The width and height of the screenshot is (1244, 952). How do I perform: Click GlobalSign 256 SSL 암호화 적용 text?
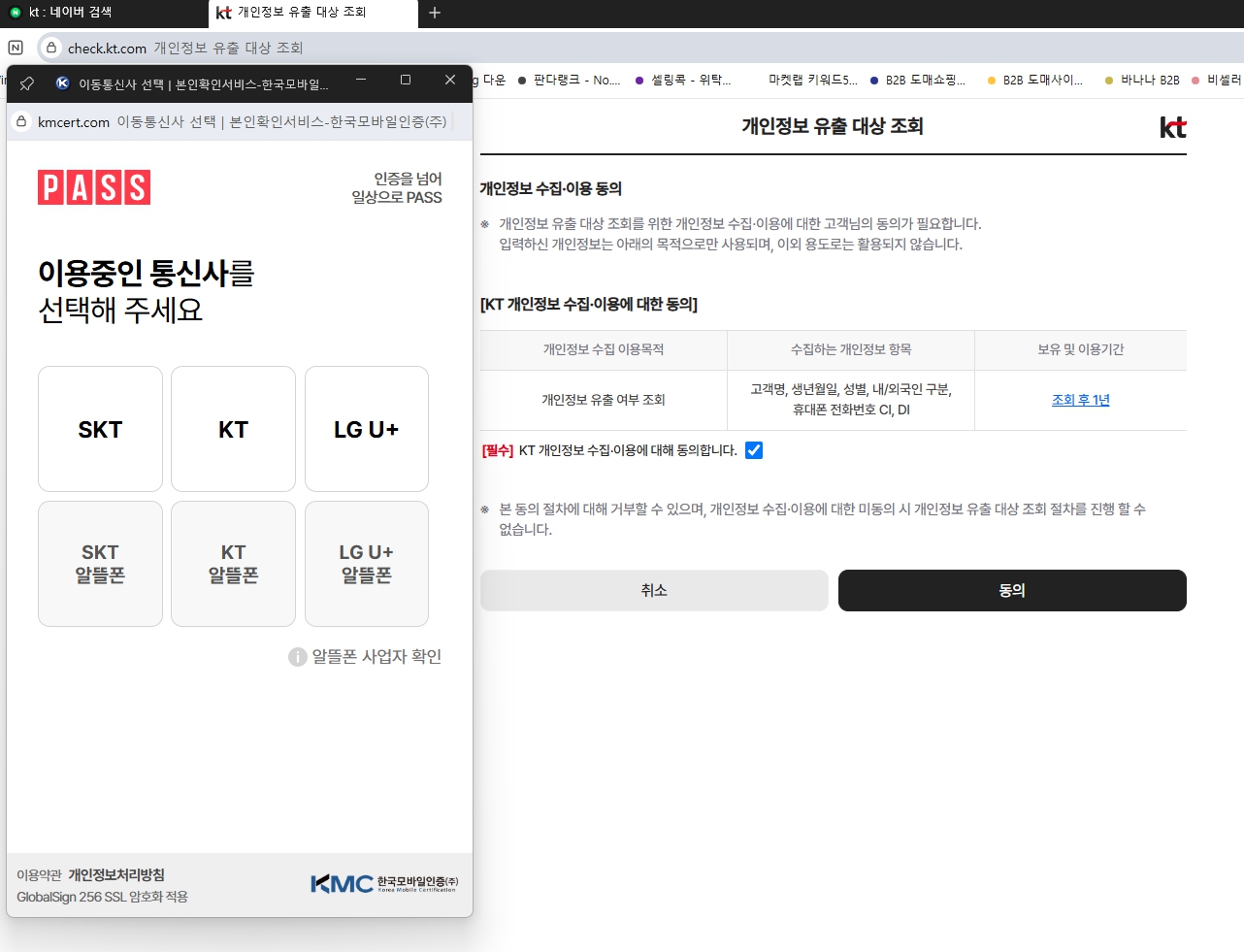pyautogui.click(x=102, y=897)
